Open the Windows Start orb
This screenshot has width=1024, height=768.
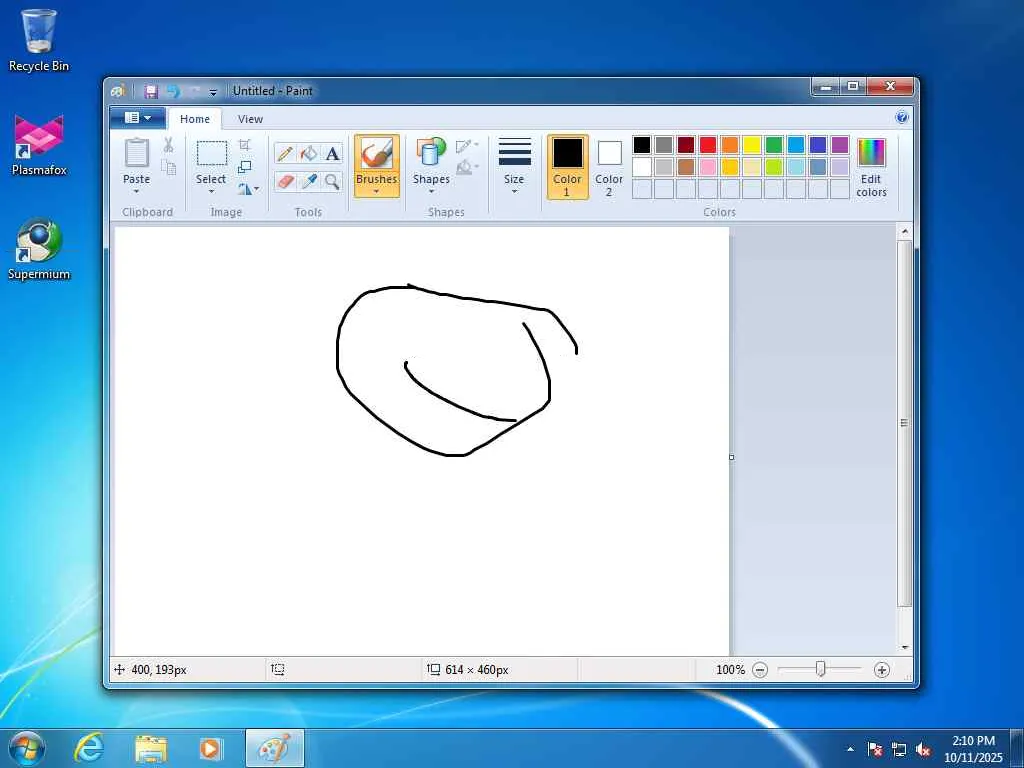(x=26, y=748)
